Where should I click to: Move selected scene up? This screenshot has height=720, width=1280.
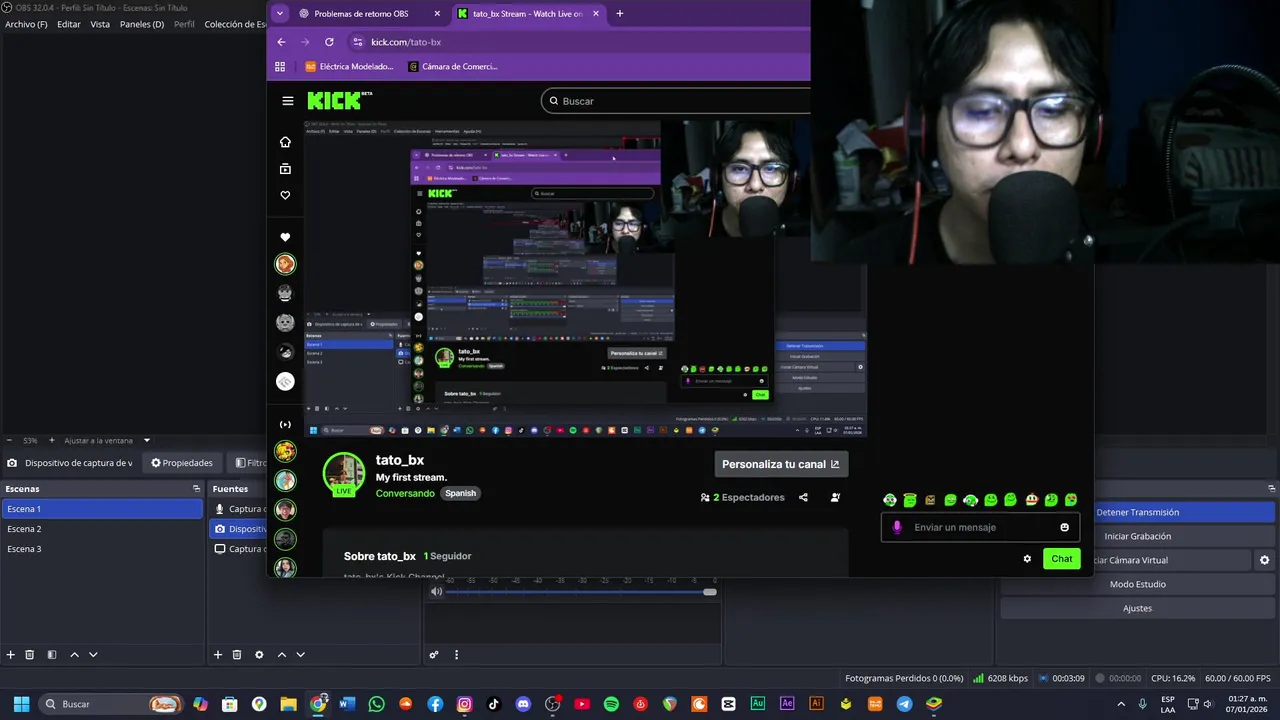click(74, 655)
